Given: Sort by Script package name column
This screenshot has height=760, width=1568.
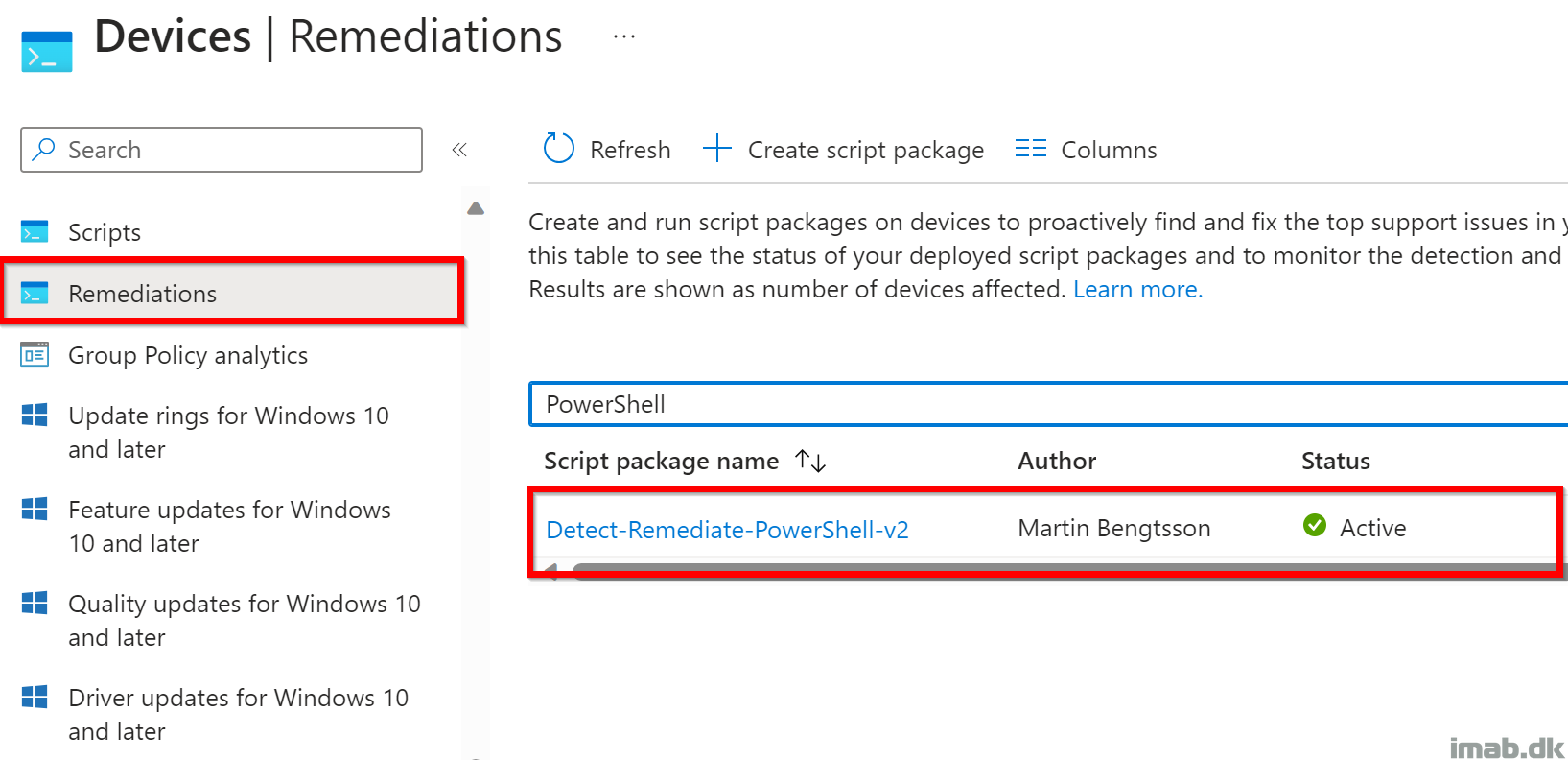Looking at the screenshot, I should tap(661, 462).
